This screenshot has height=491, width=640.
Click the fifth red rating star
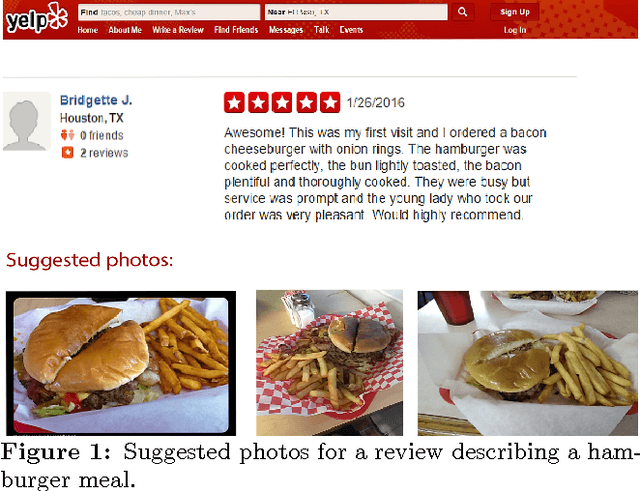[330, 102]
